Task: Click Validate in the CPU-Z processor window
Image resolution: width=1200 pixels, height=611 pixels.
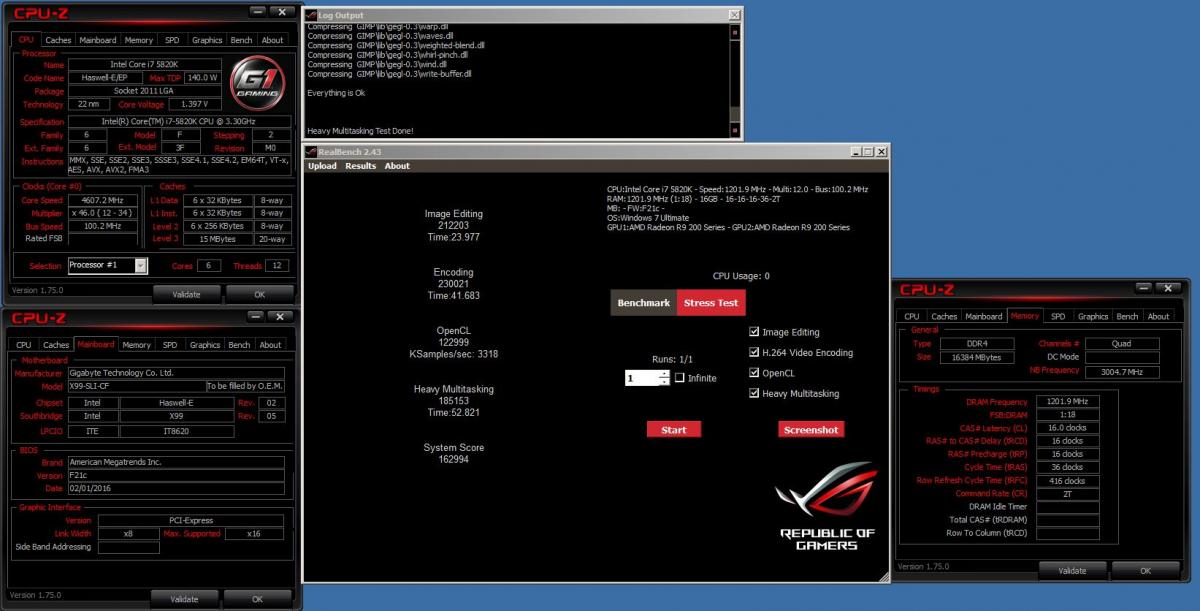Action: [x=186, y=294]
